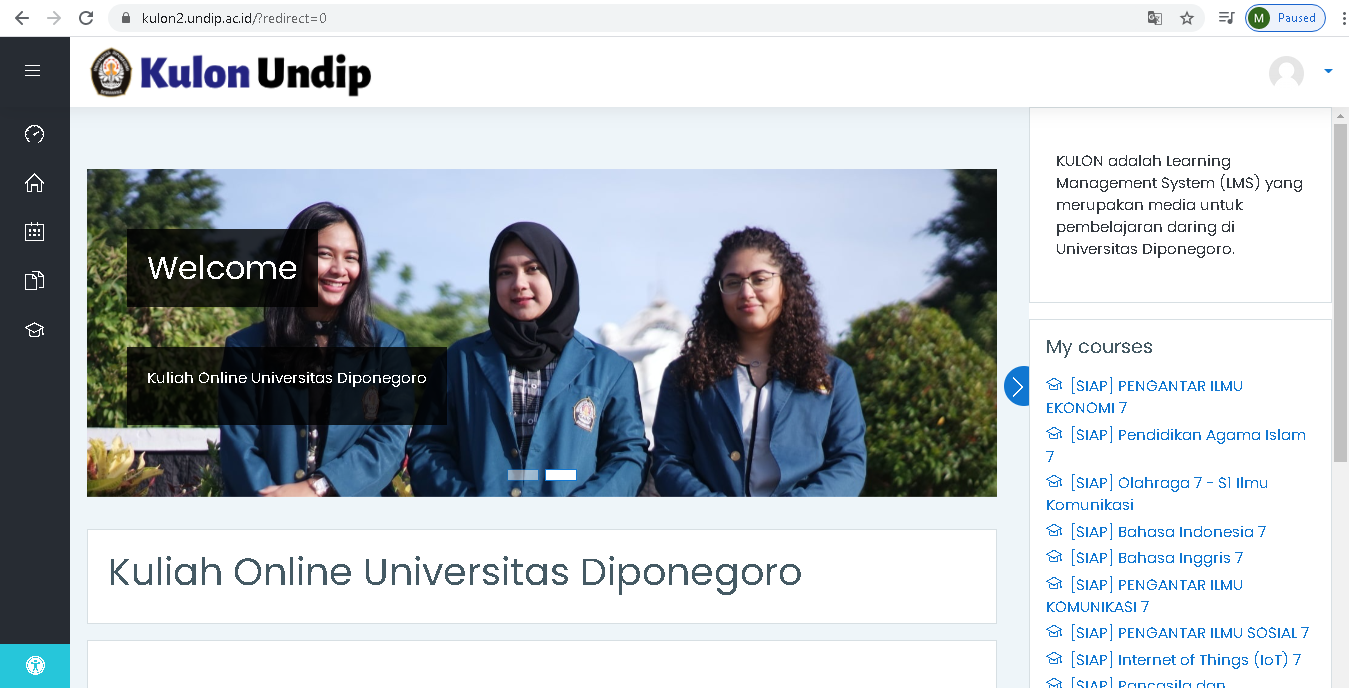Open [SIAP] Internet of Things (IoT) 7
The height and width of the screenshot is (688, 1349).
point(1185,660)
